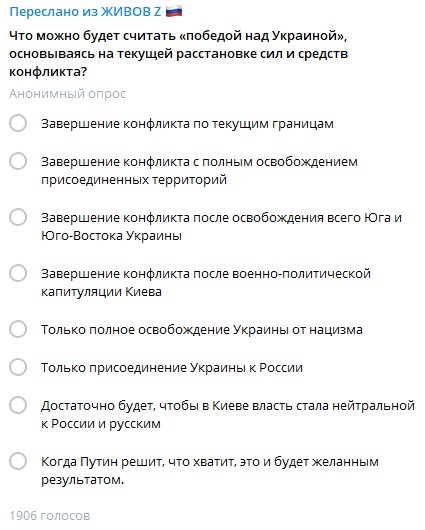Image resolution: width=425 pixels, height=530 pixels.
Task: Pick radio for 'военно-политической капитуляции Киева'
Action: 18,273
